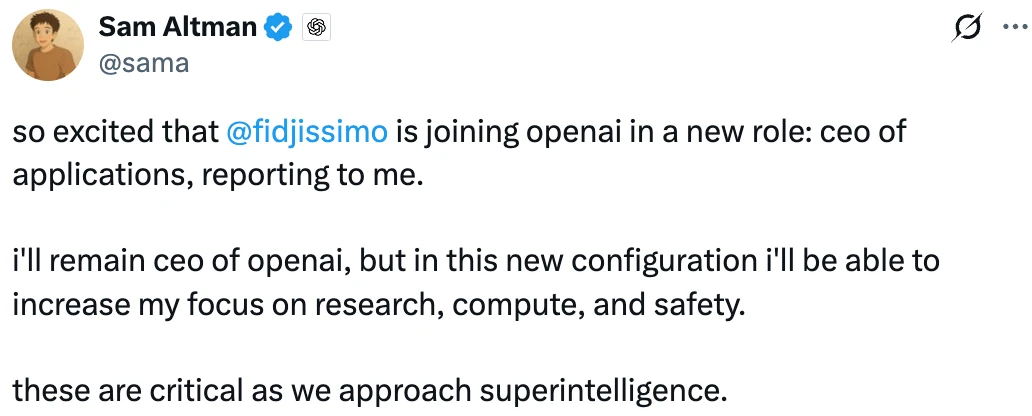Open the @sama handle link
The height and width of the screenshot is (416, 1032).
[x=143, y=64]
